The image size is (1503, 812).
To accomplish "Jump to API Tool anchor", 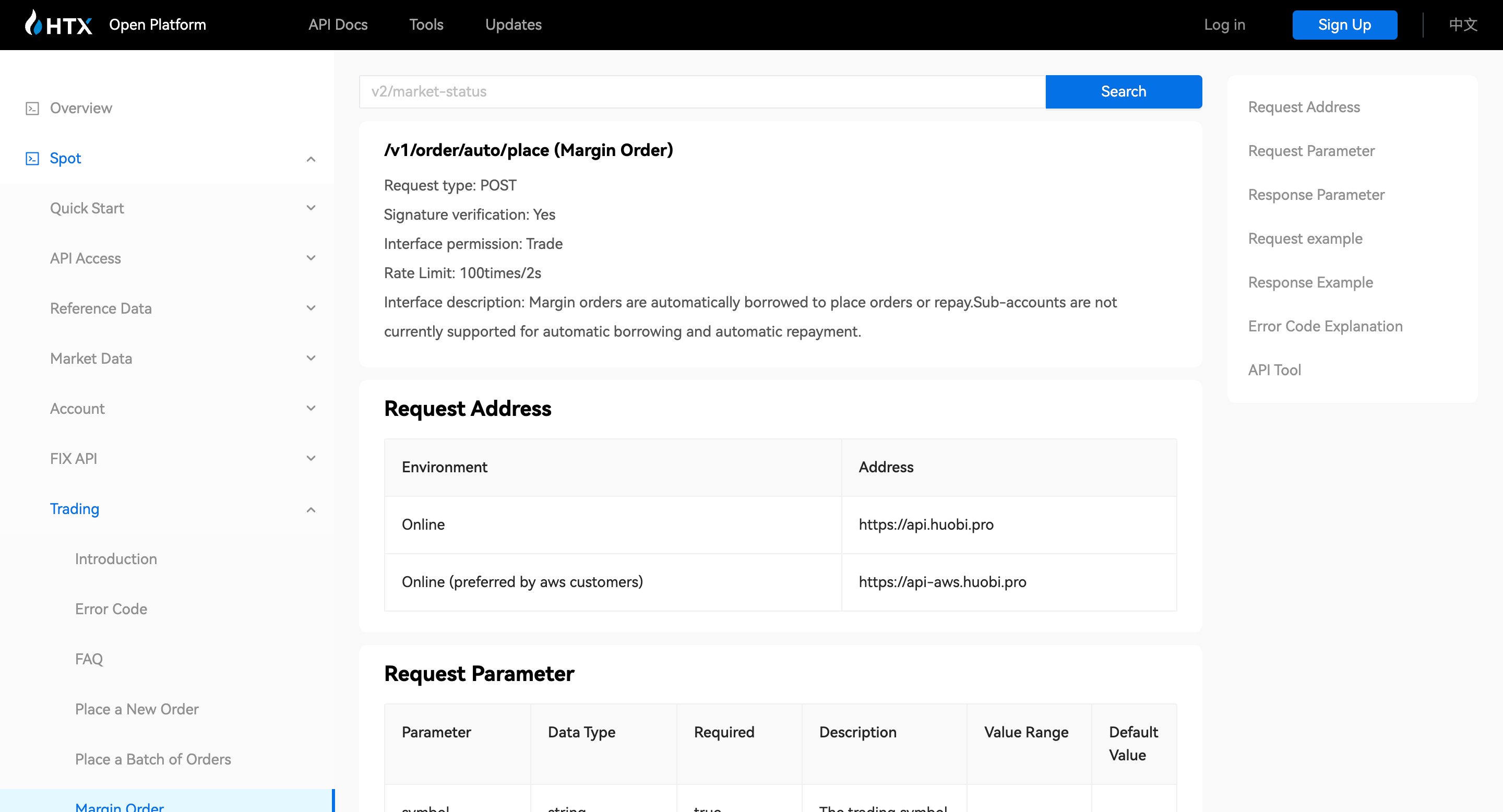I will tap(1274, 370).
